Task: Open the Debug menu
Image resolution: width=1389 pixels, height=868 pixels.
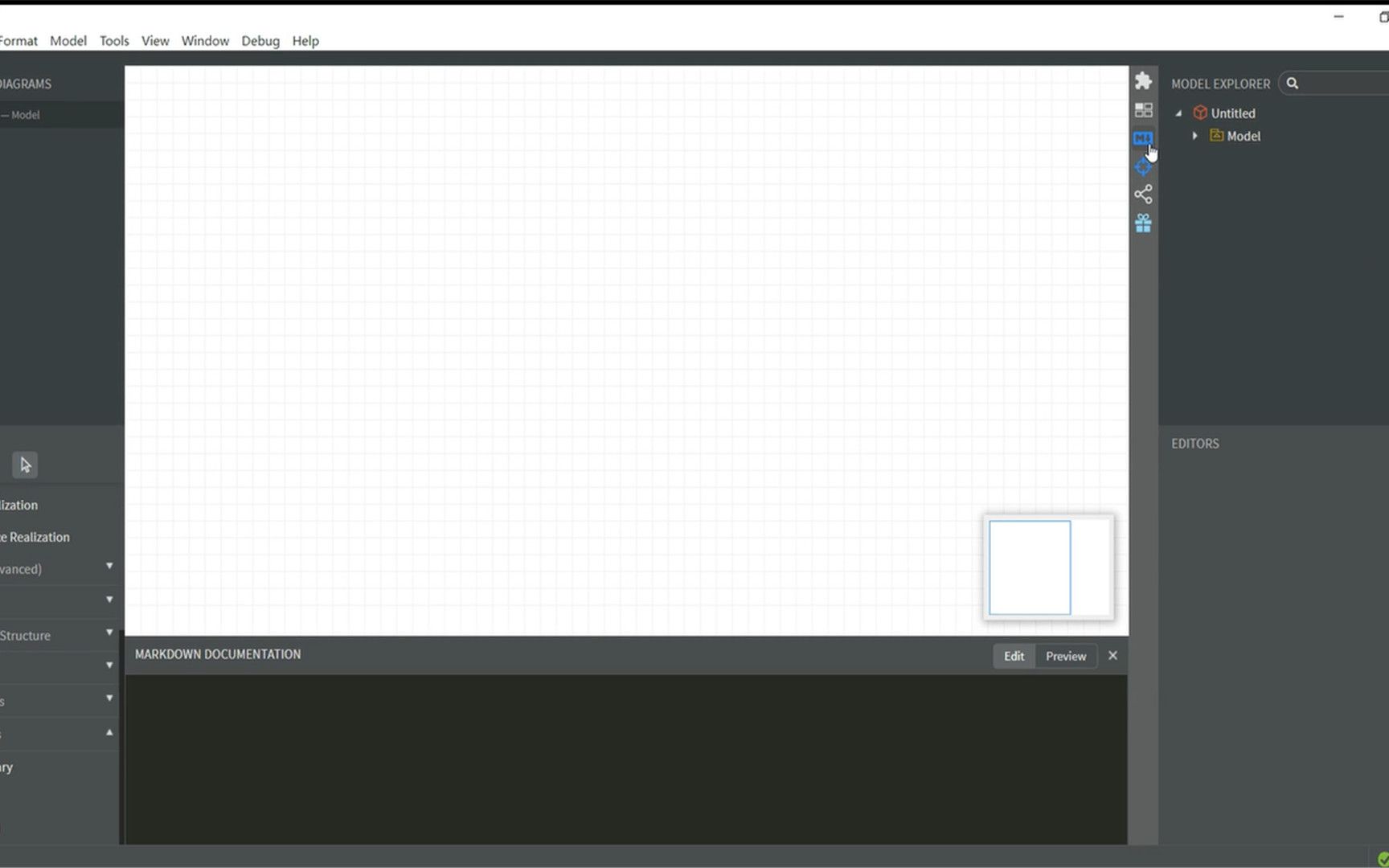Action: 260,40
